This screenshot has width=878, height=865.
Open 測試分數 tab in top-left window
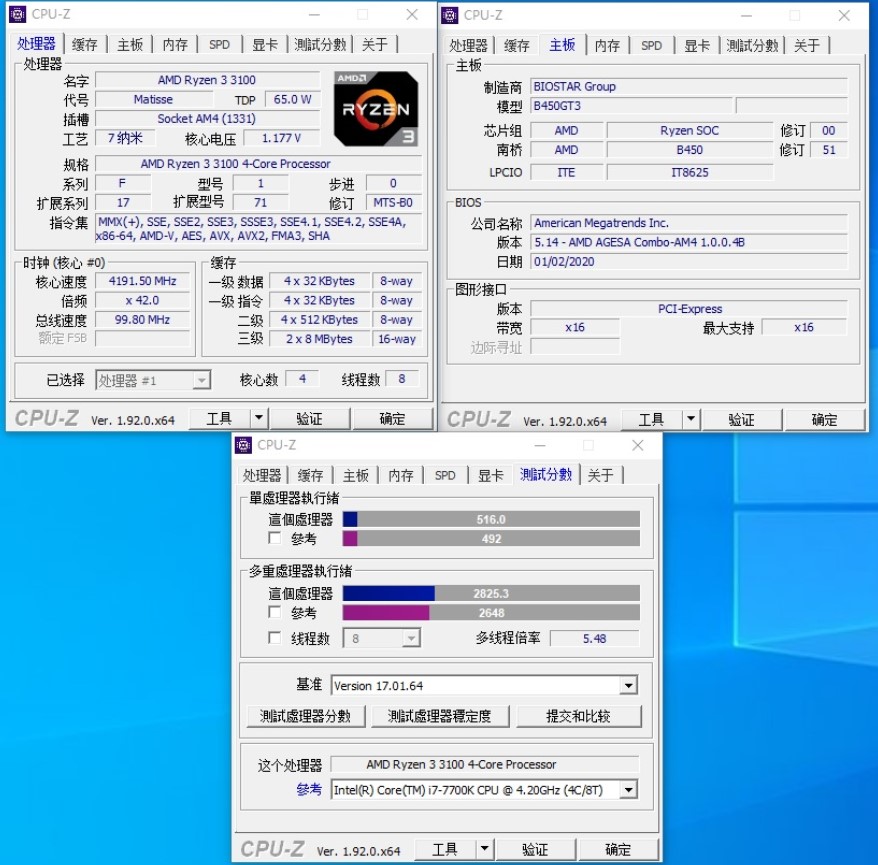point(320,44)
